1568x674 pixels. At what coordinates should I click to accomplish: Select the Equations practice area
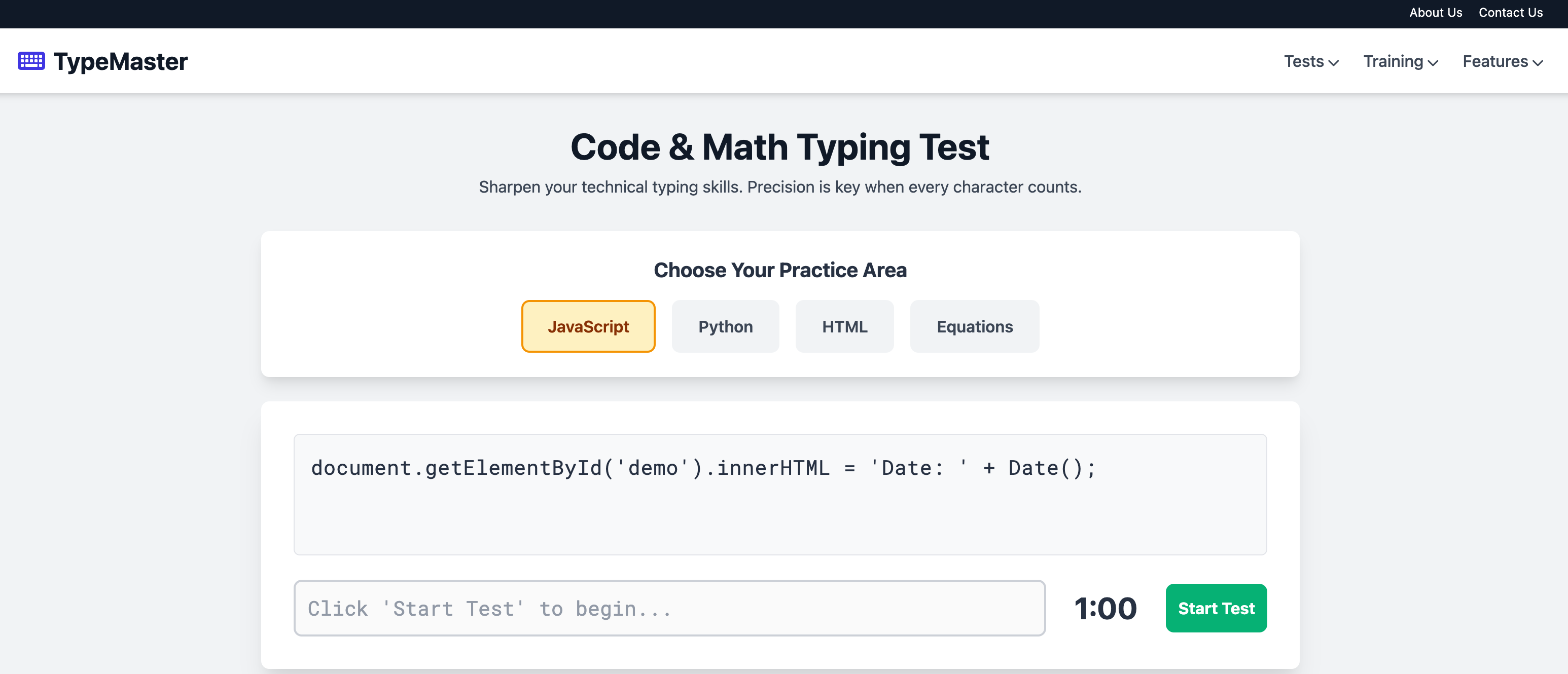tap(974, 326)
